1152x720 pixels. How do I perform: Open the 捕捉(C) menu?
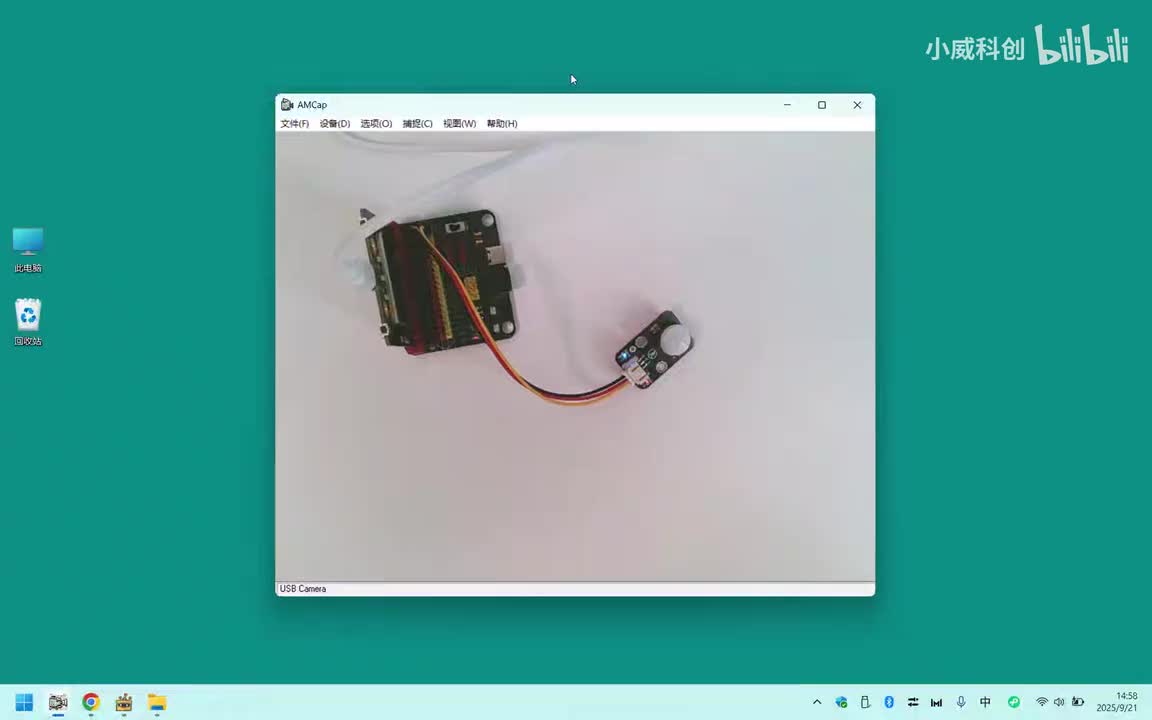(417, 123)
